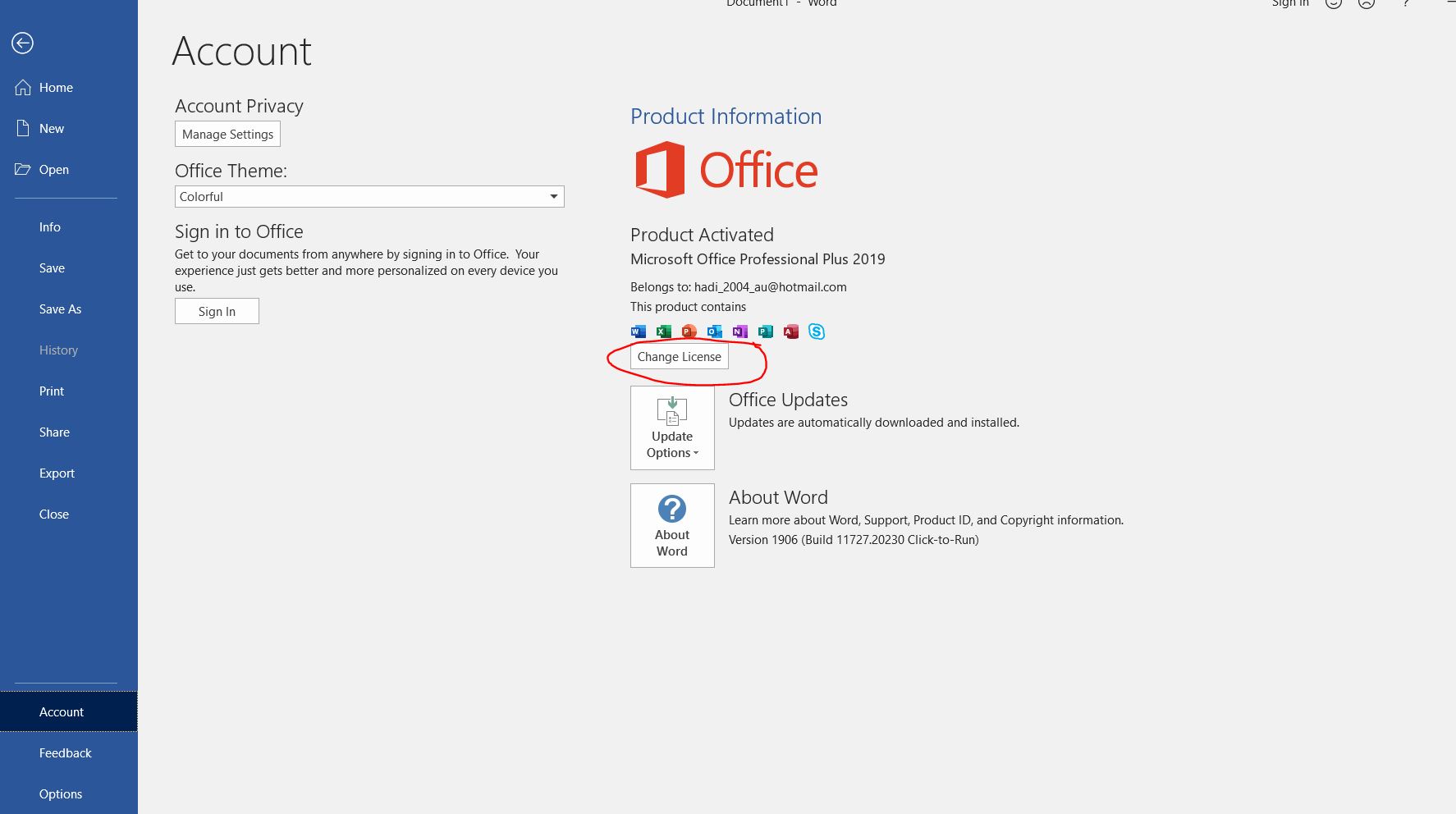Click the New document page icon
The image size is (1456, 814).
pos(23,129)
